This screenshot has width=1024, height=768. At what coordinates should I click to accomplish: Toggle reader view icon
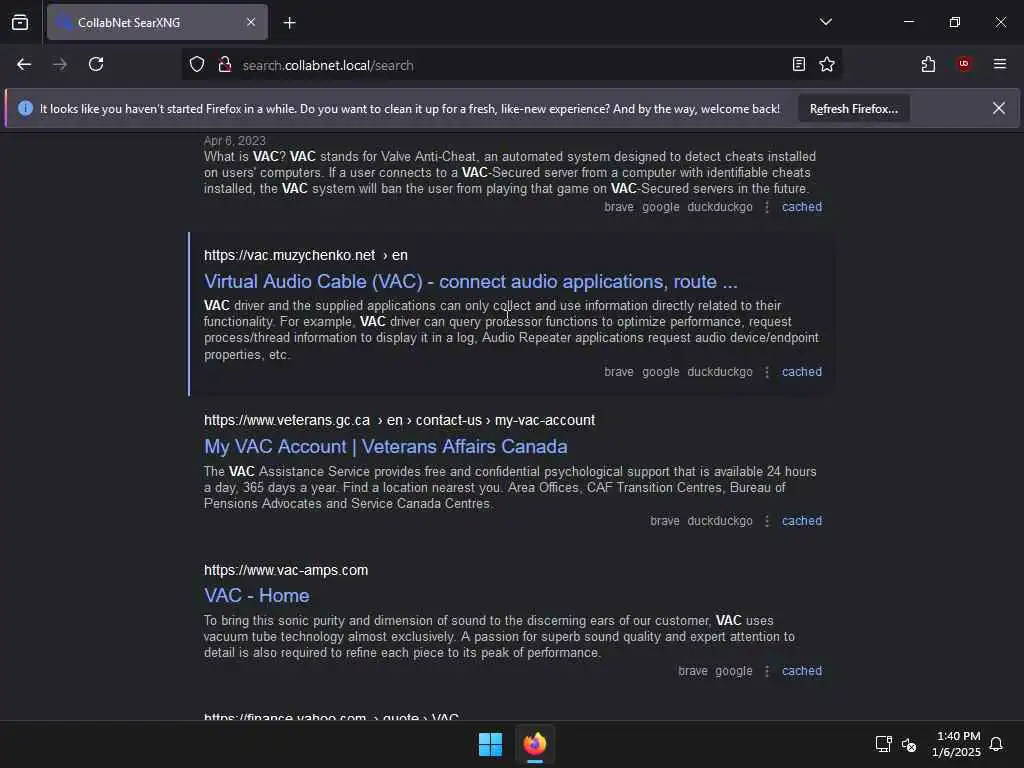[799, 64]
